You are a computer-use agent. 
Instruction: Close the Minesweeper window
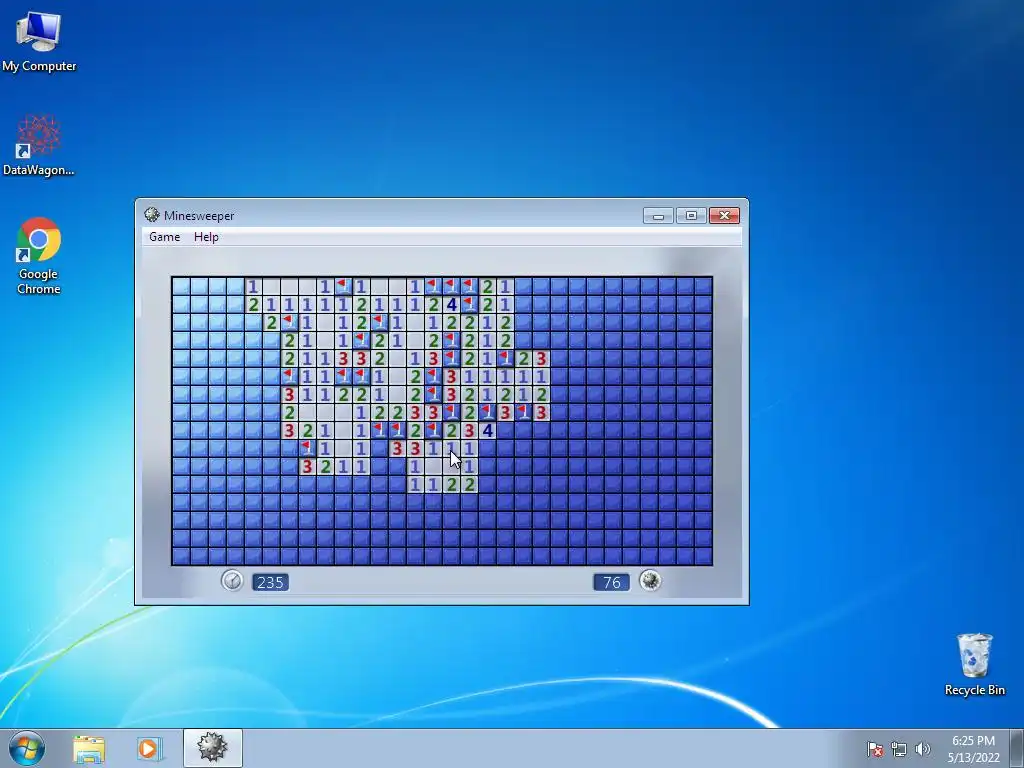724,216
